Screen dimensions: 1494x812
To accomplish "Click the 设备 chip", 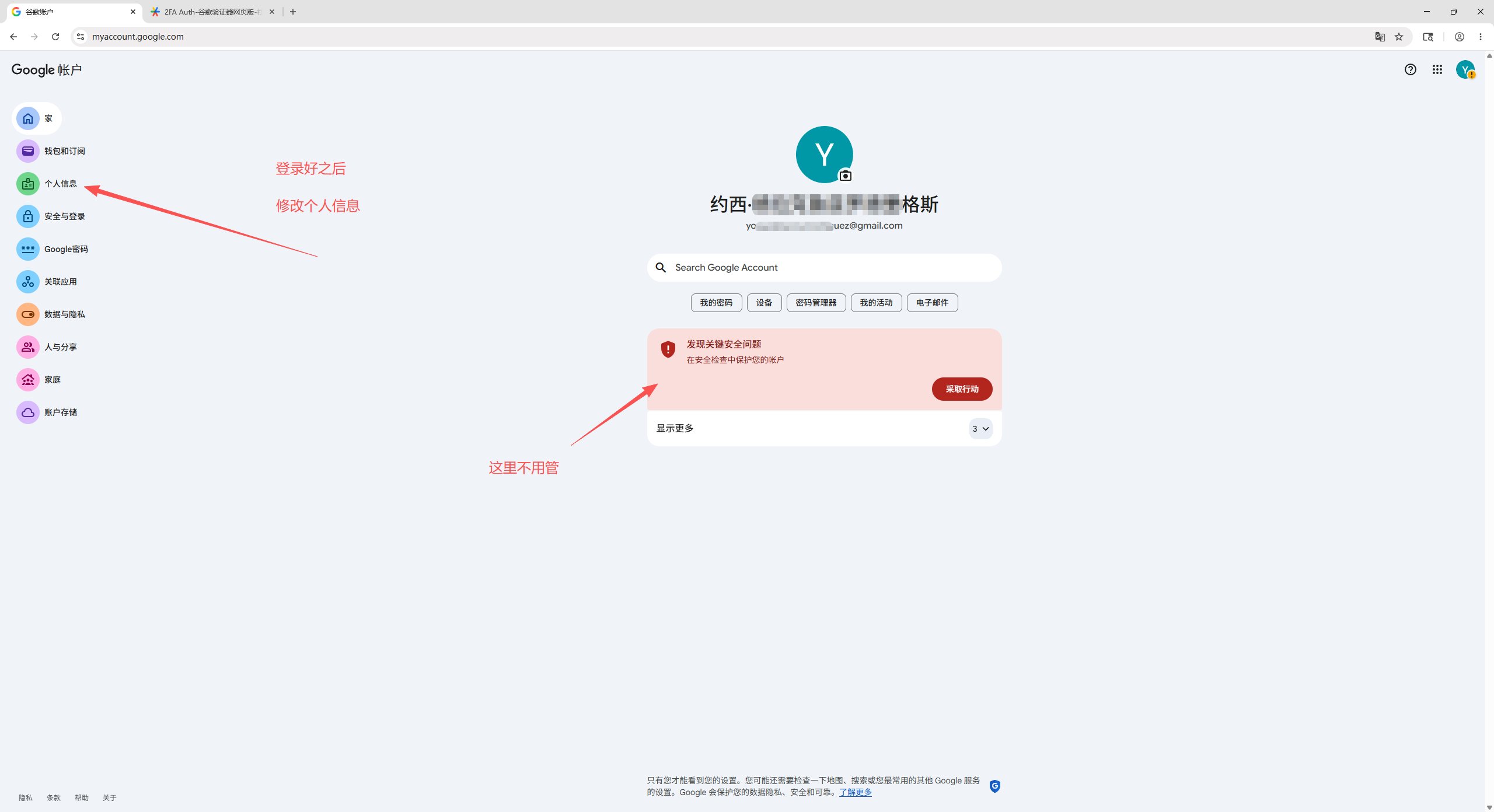I will [764, 303].
